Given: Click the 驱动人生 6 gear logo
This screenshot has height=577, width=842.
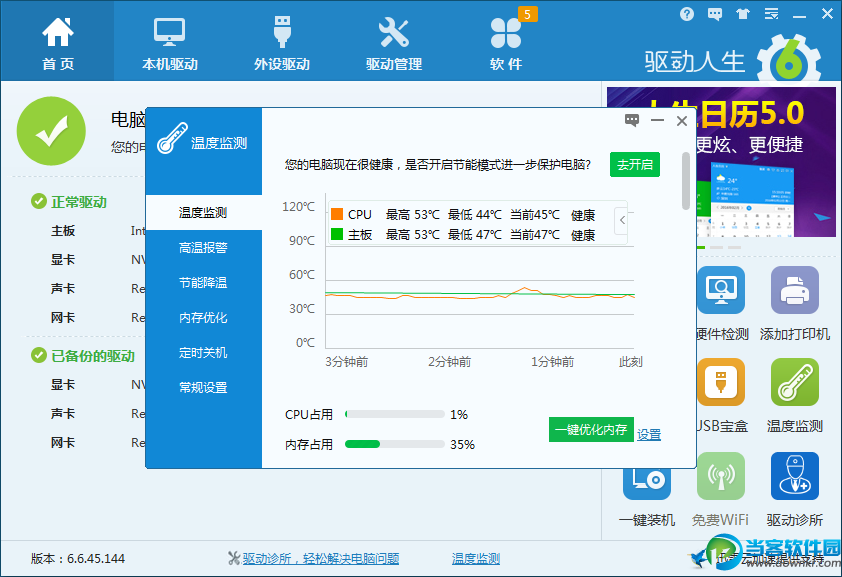Looking at the screenshot, I should (789, 61).
